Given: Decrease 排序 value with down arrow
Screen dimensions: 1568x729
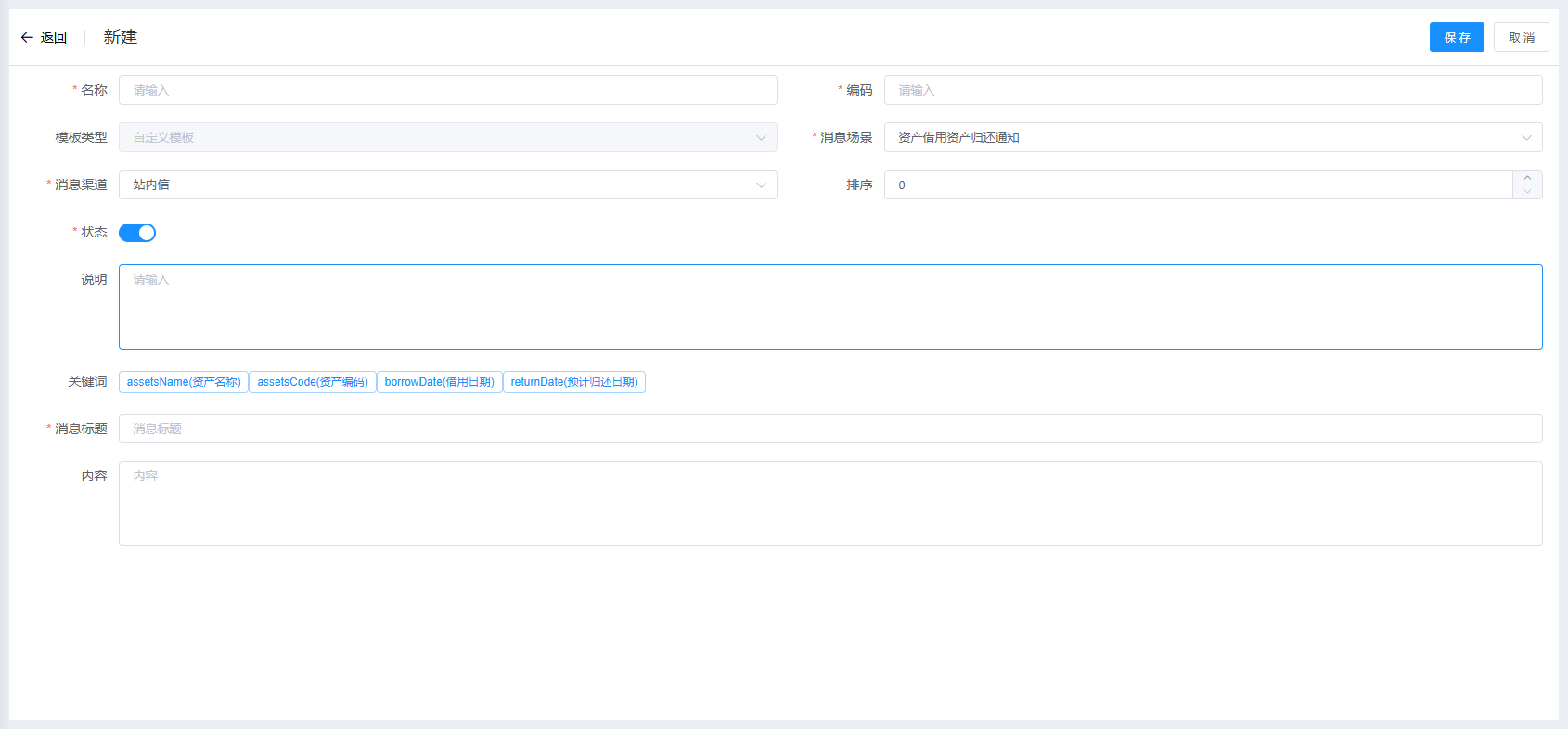Looking at the screenshot, I should (x=1527, y=192).
